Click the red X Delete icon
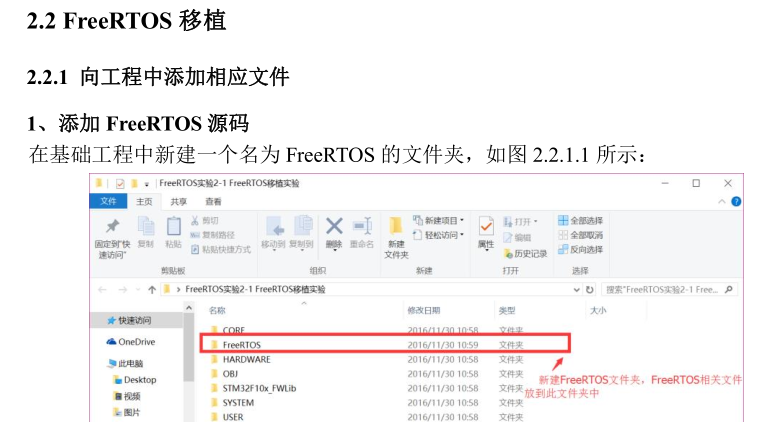 (x=334, y=226)
